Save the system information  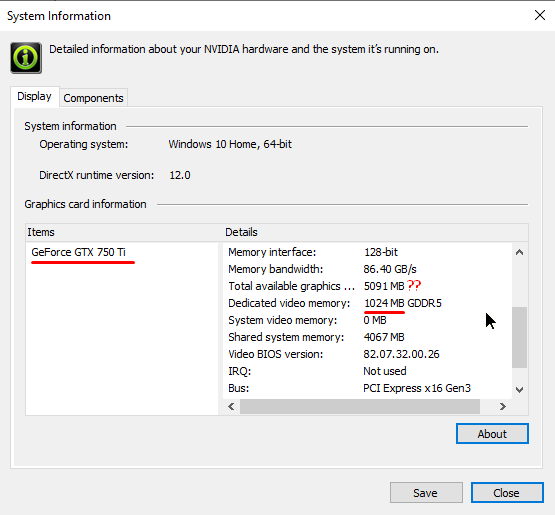tap(426, 492)
